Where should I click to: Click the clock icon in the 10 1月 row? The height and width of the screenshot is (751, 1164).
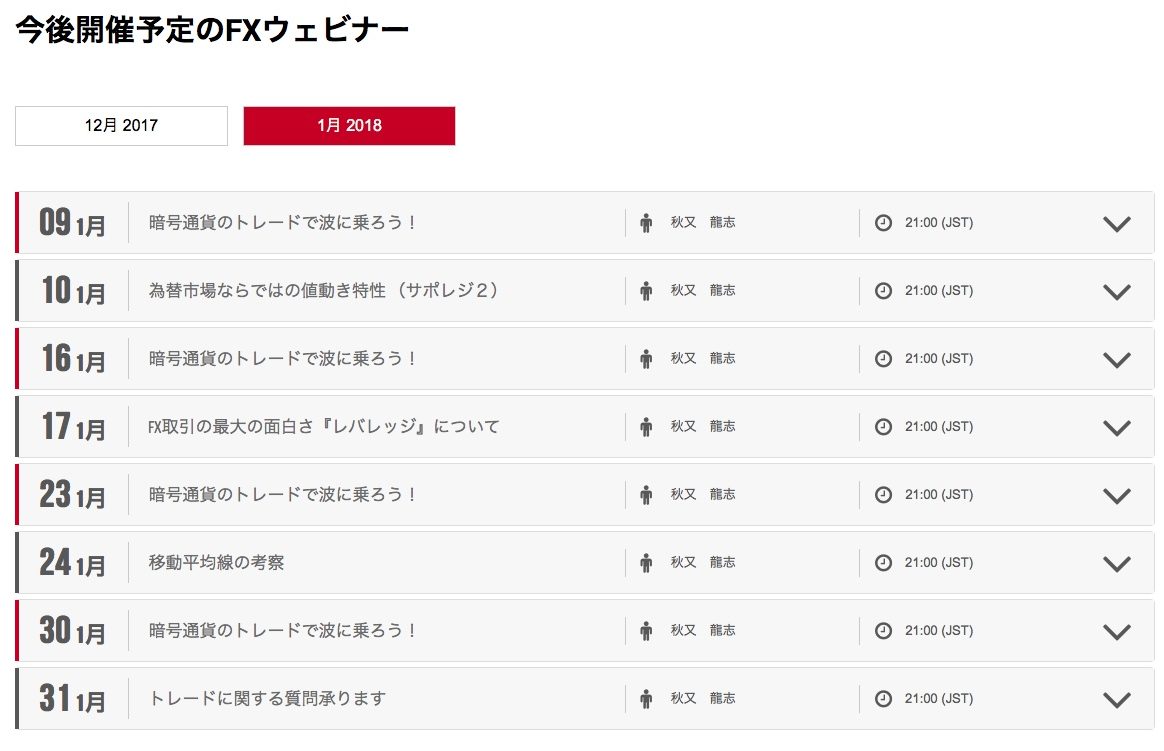(883, 291)
